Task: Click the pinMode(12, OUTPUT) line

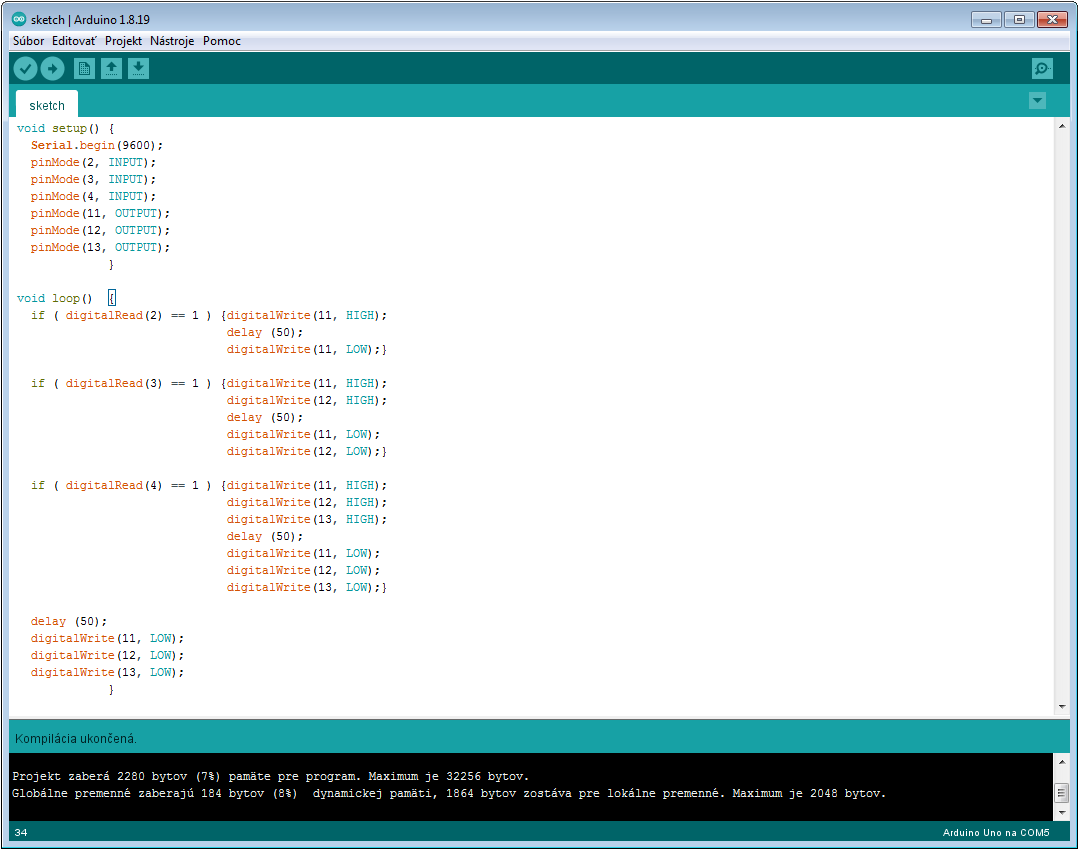Action: [100, 230]
